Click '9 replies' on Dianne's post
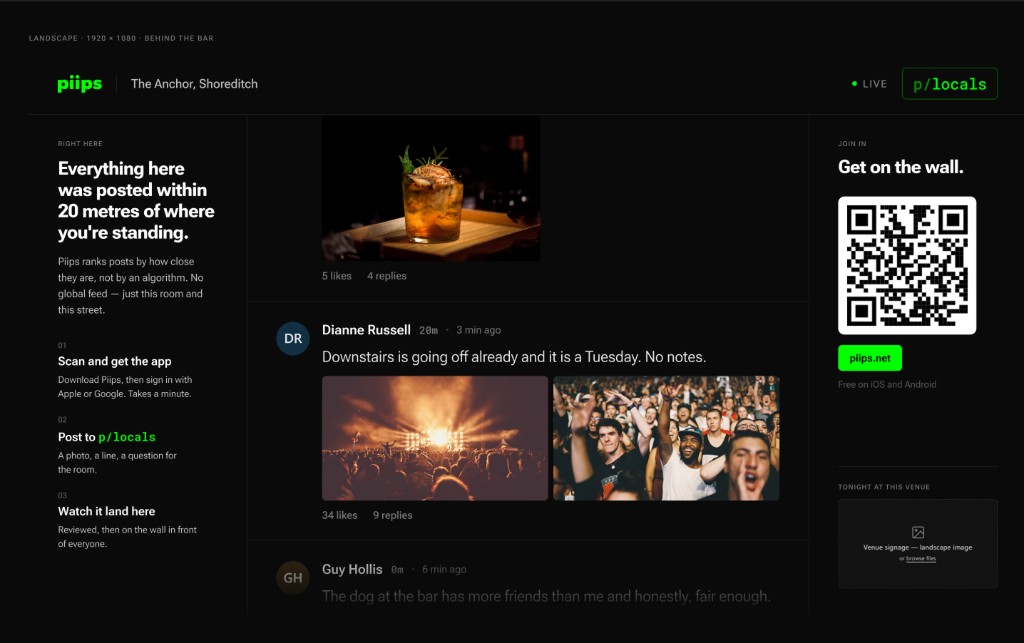The image size is (1024, 643). point(392,515)
